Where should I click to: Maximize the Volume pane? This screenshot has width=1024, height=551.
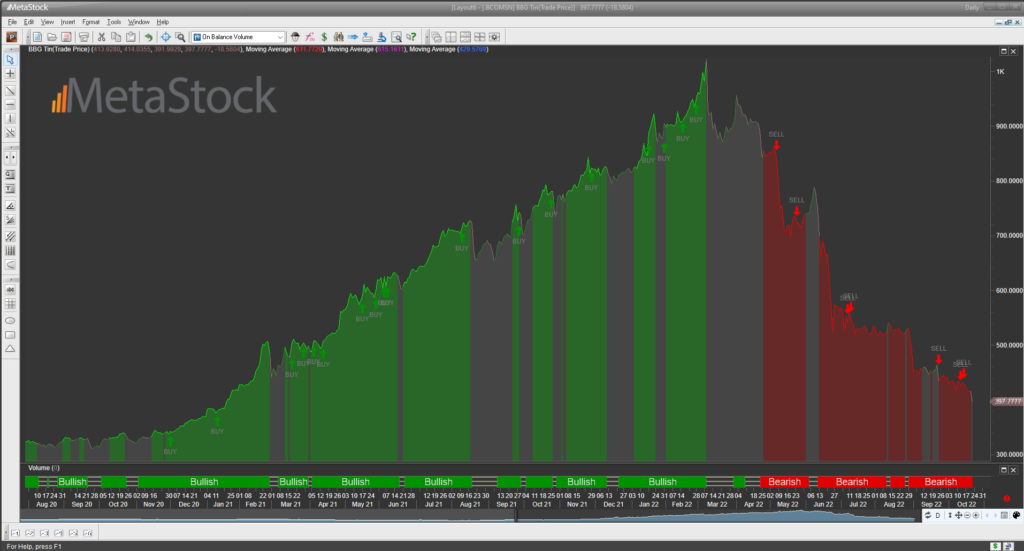[x=1004, y=467]
